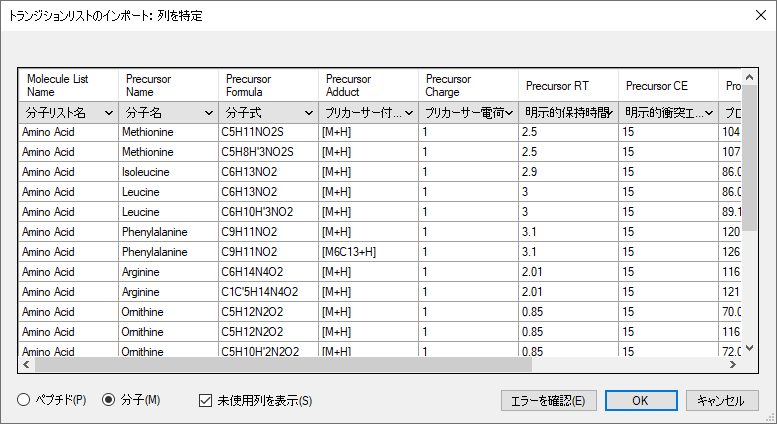Click the エラーを確認(E) button
The image size is (777, 424).
[549, 400]
